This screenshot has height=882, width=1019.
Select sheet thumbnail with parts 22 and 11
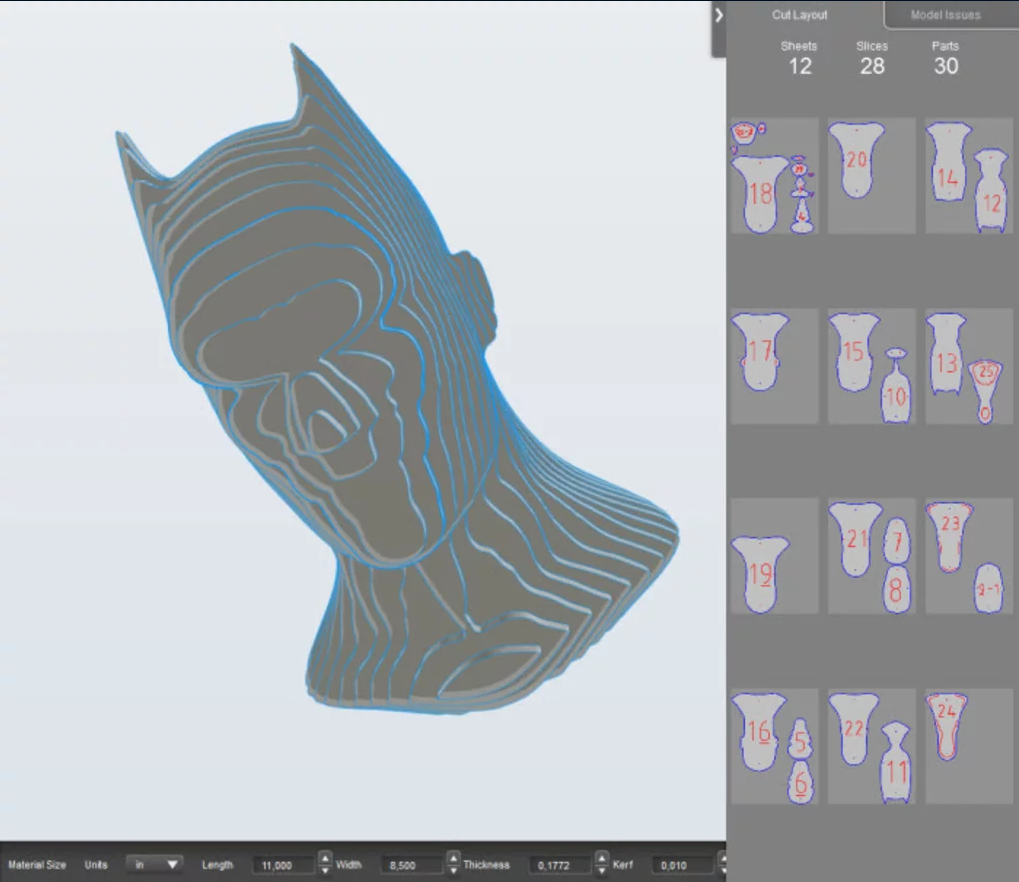coord(871,747)
